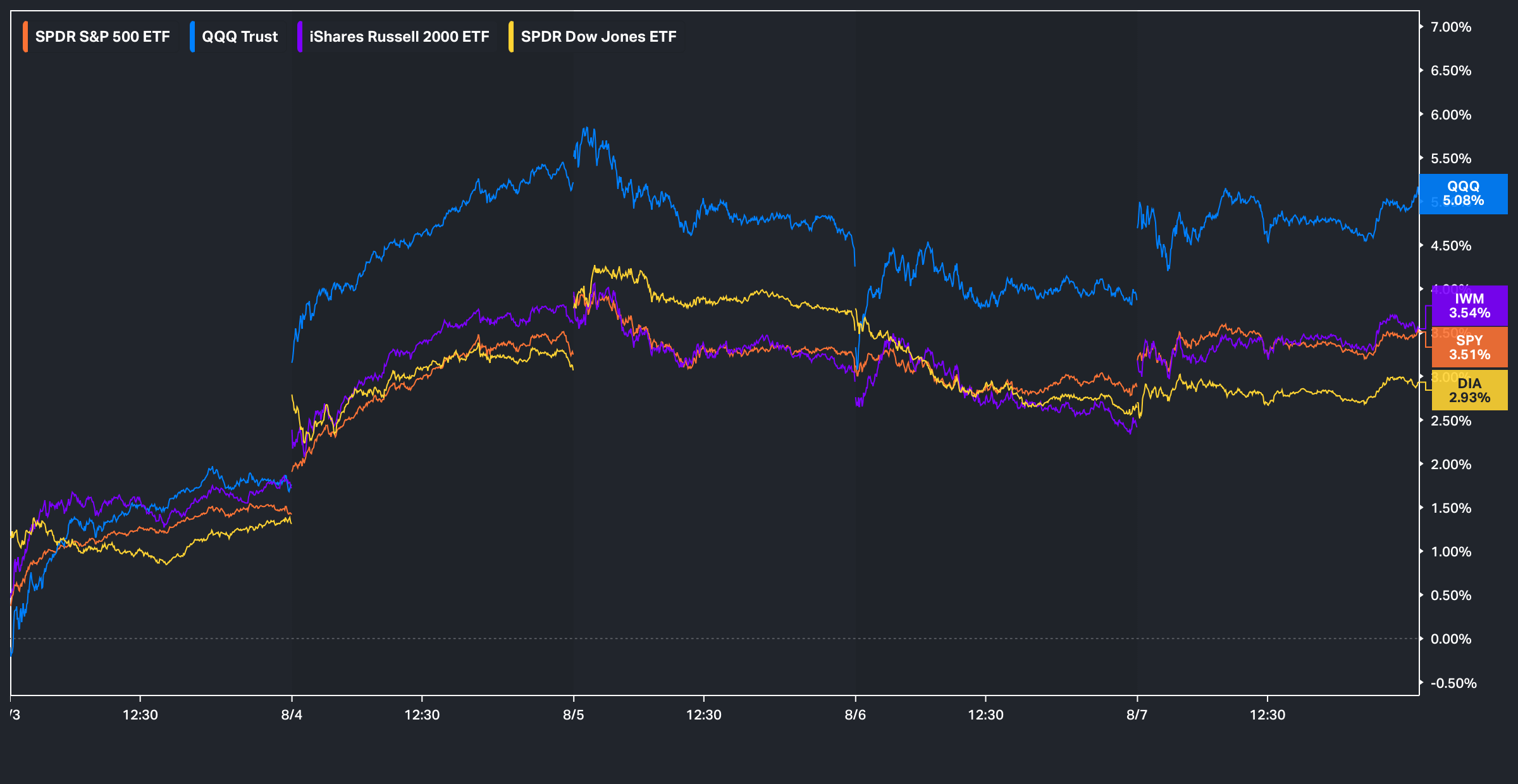The height and width of the screenshot is (784, 1518).
Task: Select the IWM 3.54% price tag
Action: 1469,306
